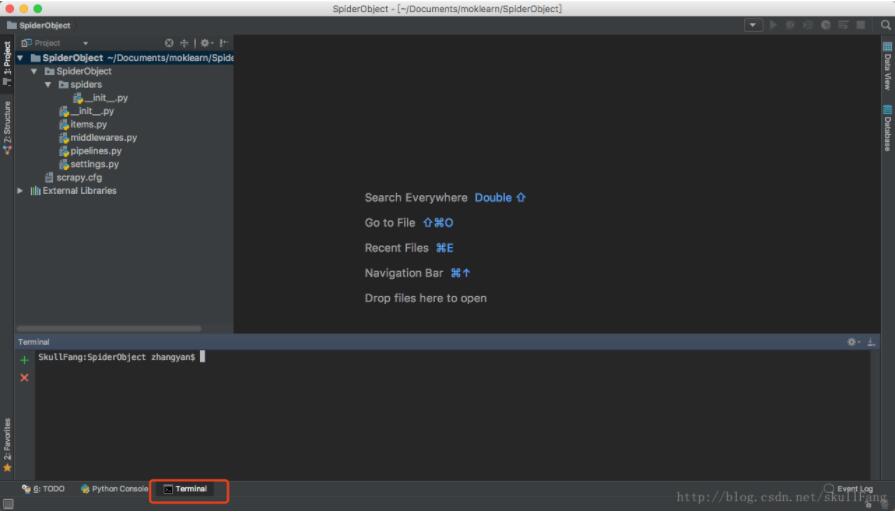Select __init__.py directly under the SpiderObject package
Viewport: 895px width, 512px height.
click(x=87, y=111)
